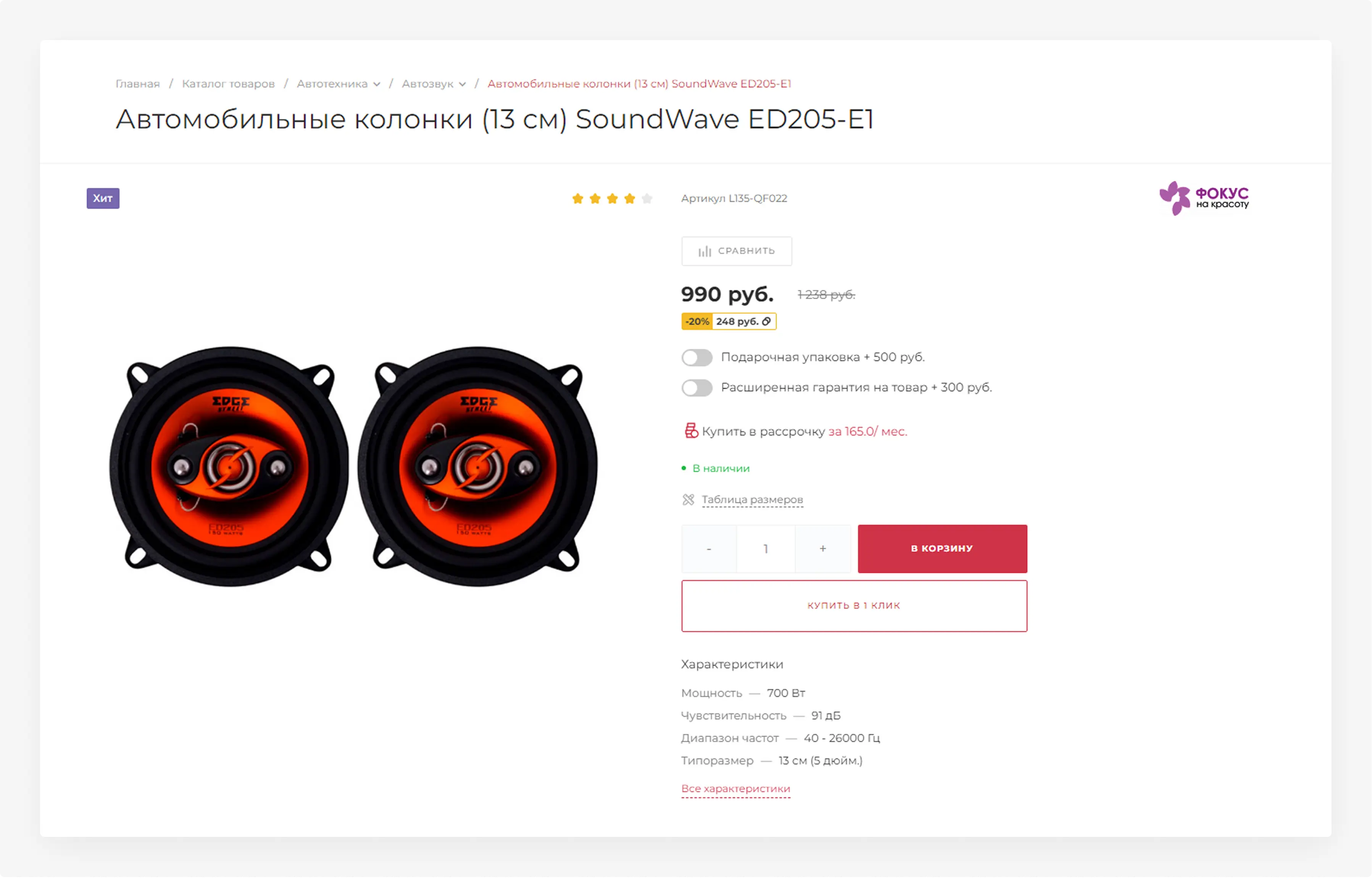Click the first rating star
1372x879 pixels.
577,198
